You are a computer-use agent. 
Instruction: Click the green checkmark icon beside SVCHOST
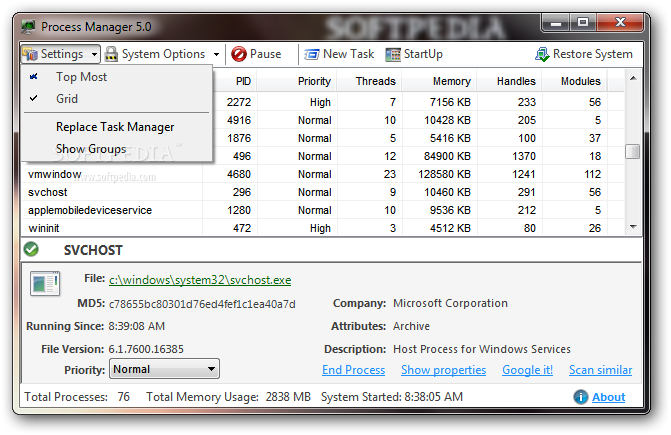pyautogui.click(x=31, y=249)
